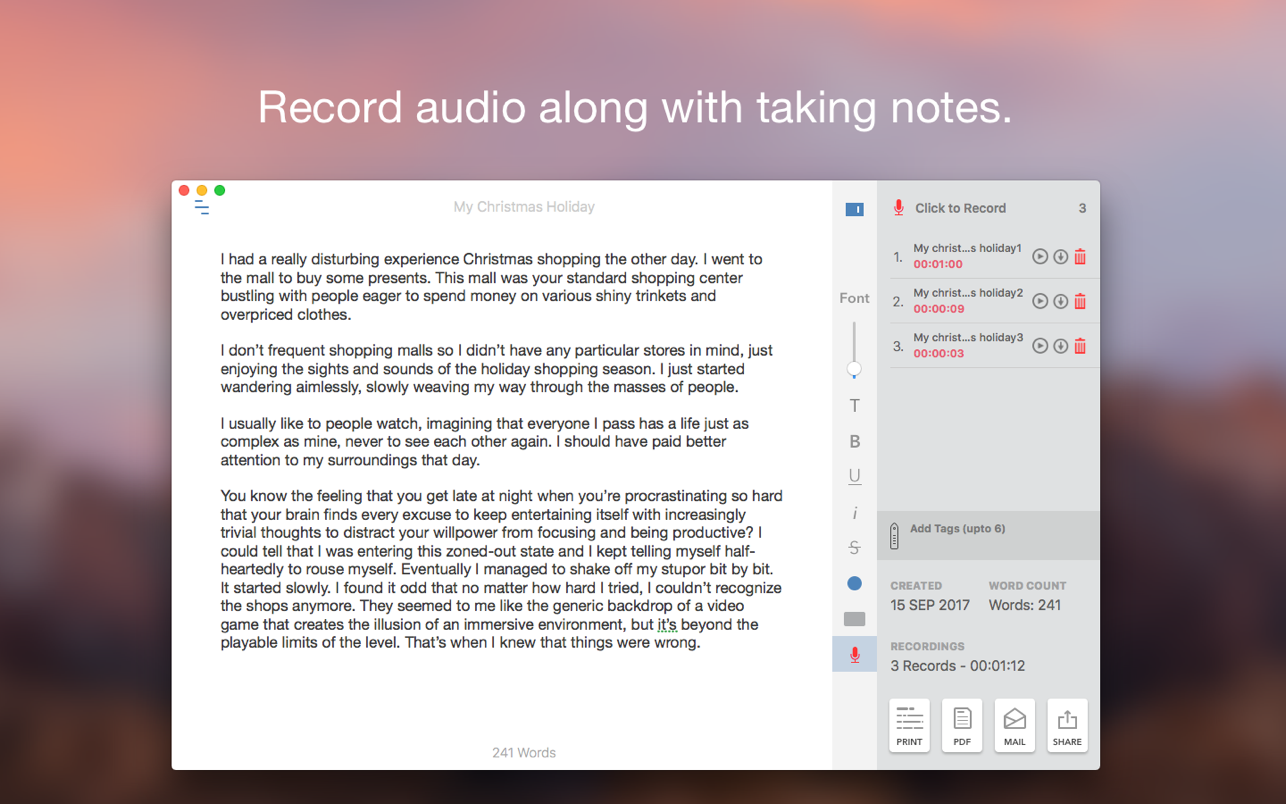This screenshot has width=1286, height=804.
Task: Open the Share options
Action: pos(1067,725)
